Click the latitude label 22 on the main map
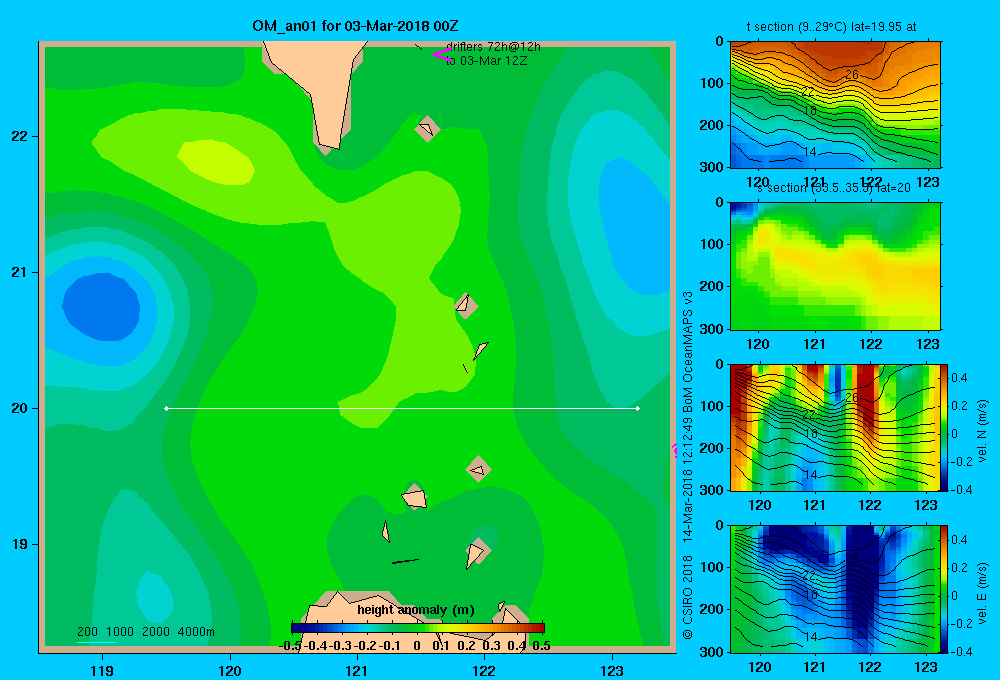The width and height of the screenshot is (1000, 680). (x=20, y=136)
